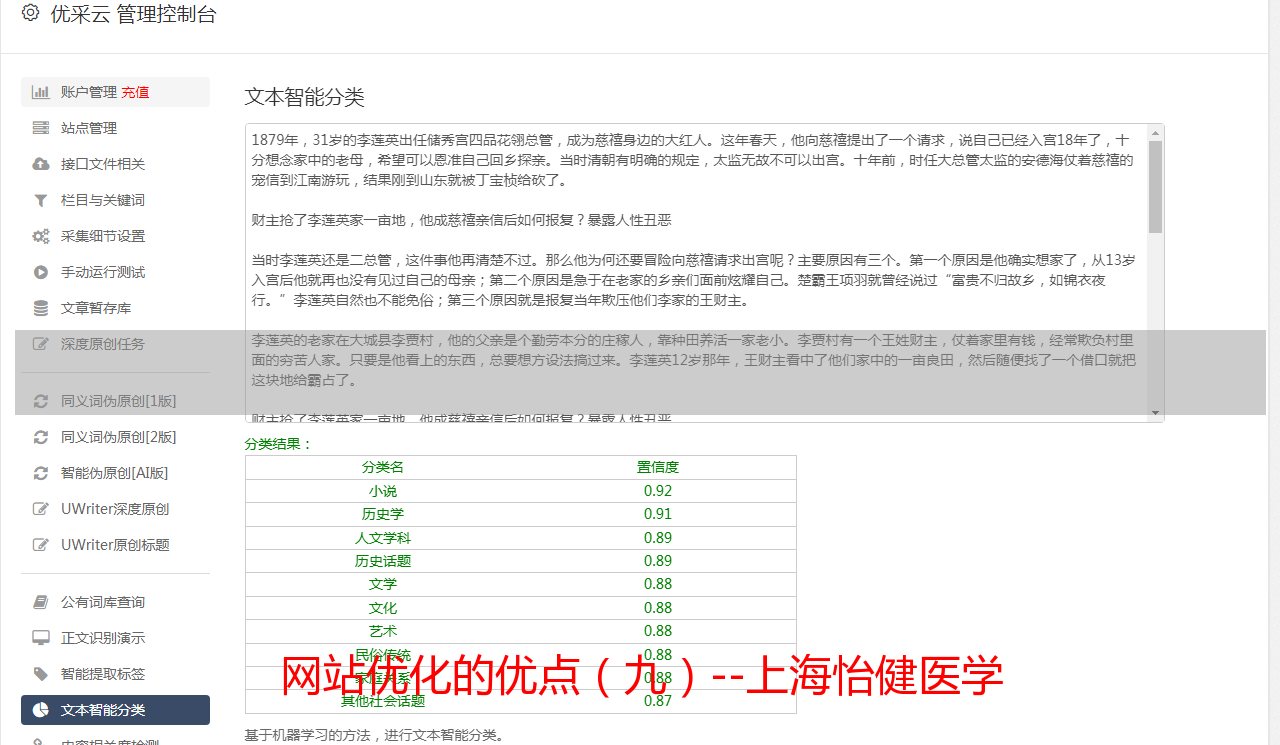Click the edit icon for UWriter深度原创

(x=41, y=509)
